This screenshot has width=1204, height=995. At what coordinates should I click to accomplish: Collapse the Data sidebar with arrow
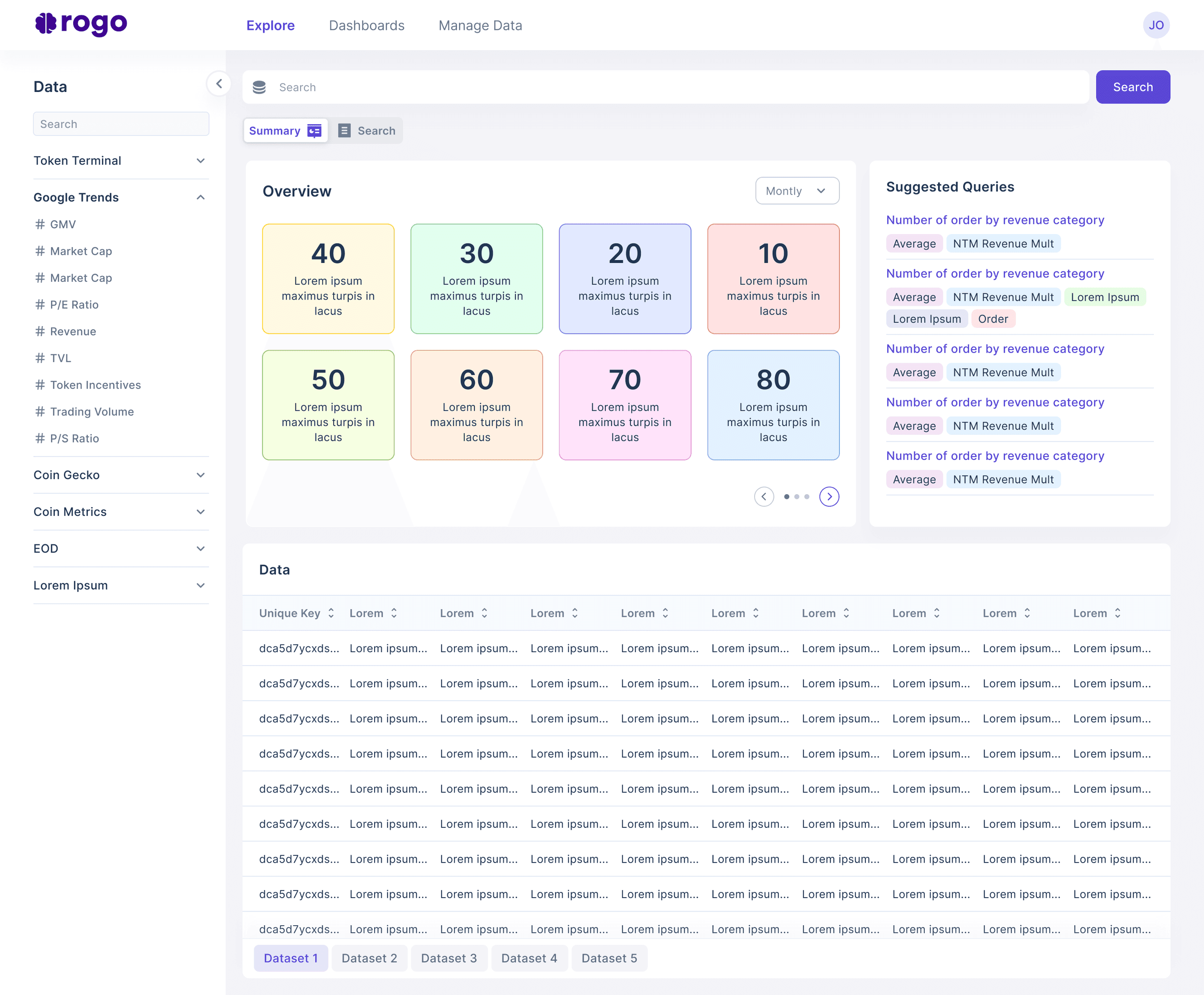click(219, 84)
